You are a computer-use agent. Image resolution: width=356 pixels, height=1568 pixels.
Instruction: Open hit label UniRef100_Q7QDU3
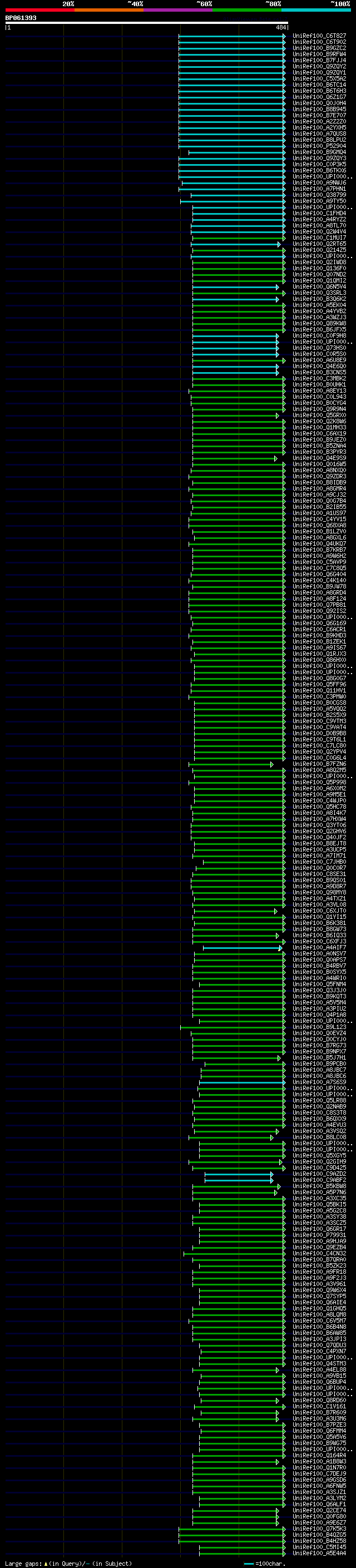pyautogui.click(x=319, y=1345)
